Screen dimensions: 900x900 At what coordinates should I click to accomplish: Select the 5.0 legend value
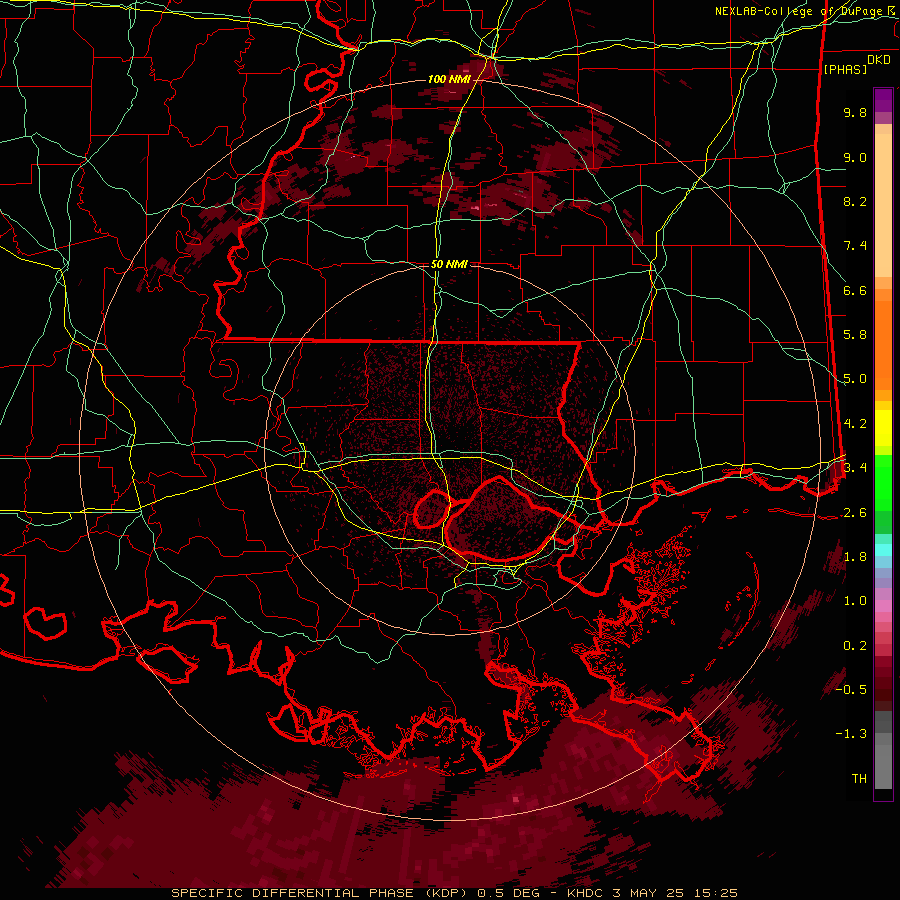pos(855,379)
